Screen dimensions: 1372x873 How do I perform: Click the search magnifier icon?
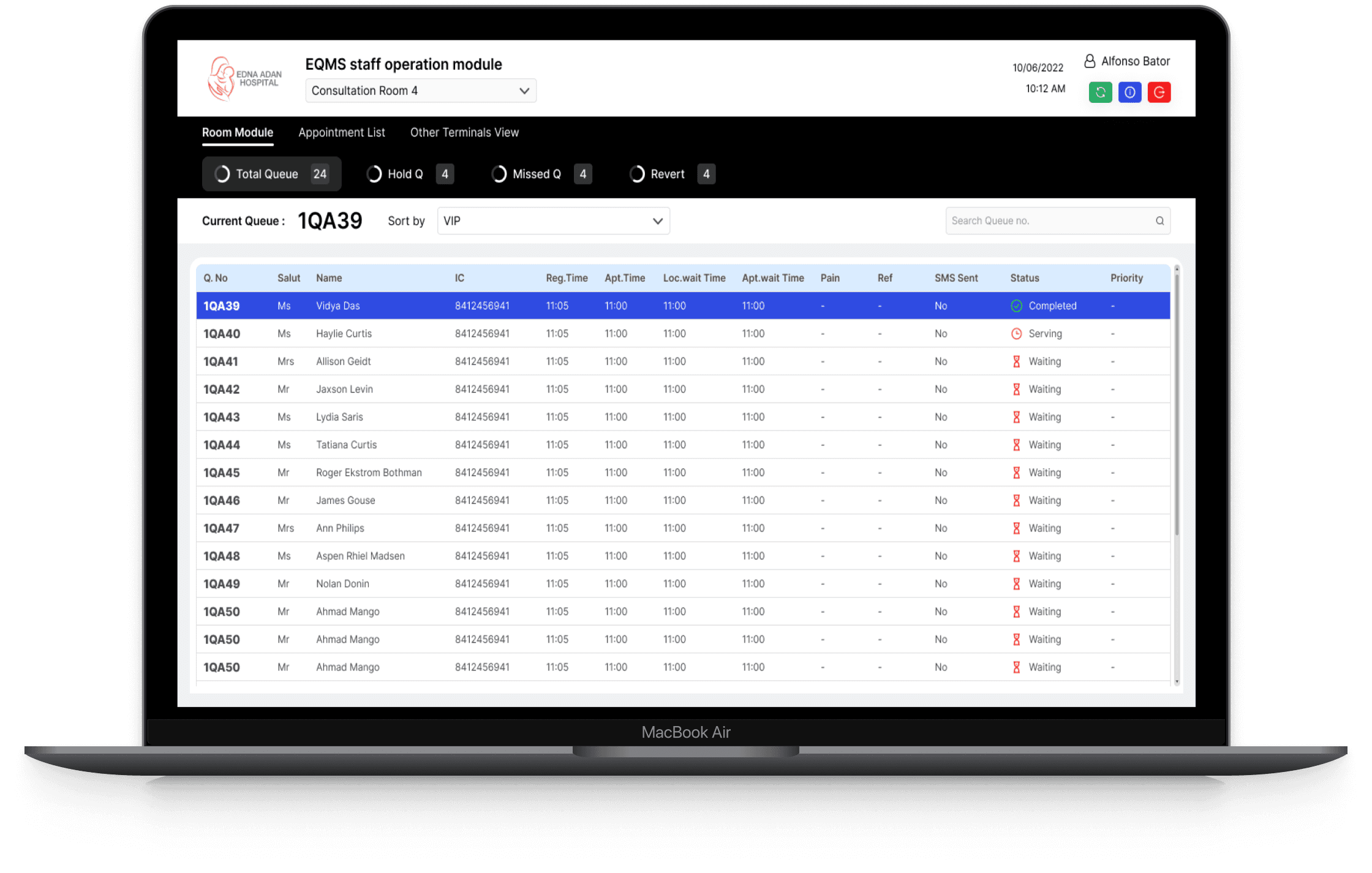(x=1159, y=221)
